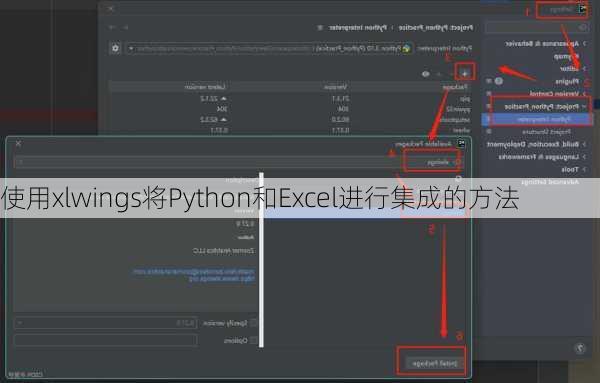This screenshot has height=383, width=600.
Task: Open the xlwings website link
Action: [x=222, y=279]
